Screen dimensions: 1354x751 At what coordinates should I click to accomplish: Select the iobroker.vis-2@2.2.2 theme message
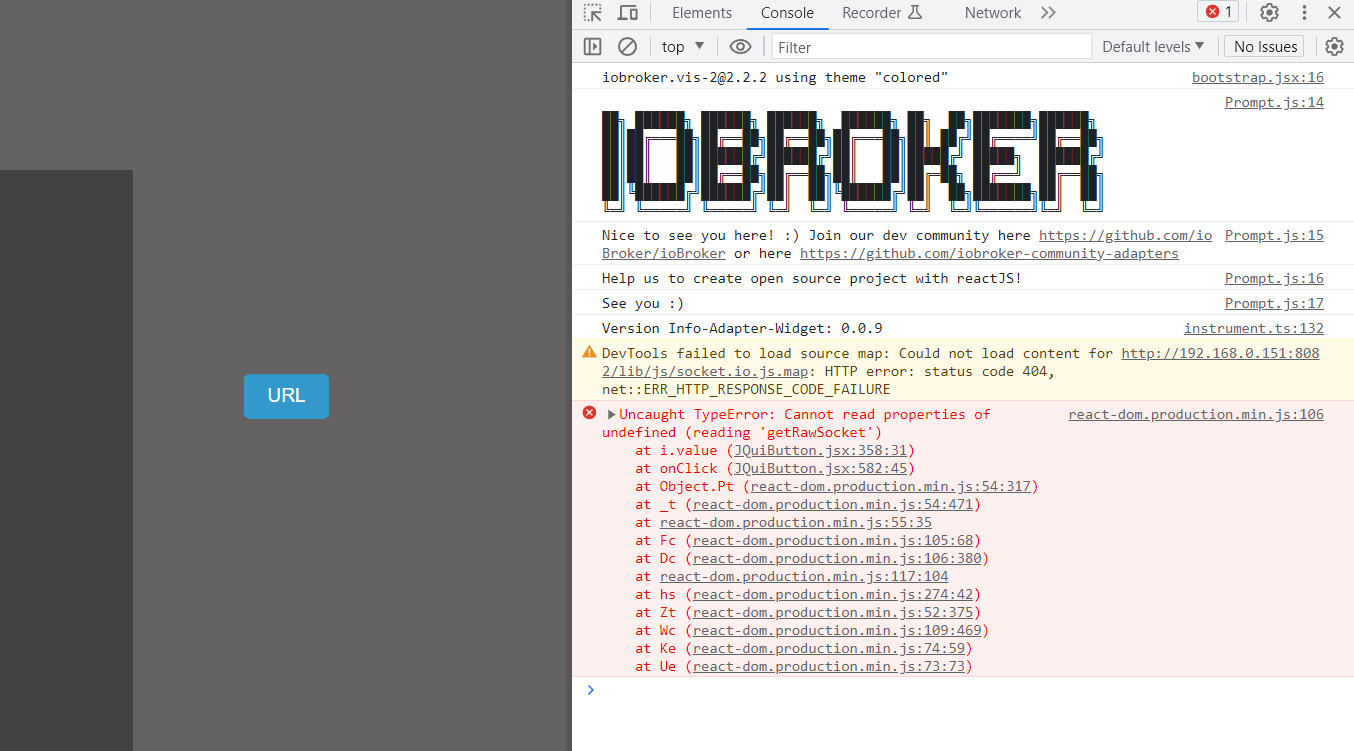tap(775, 77)
